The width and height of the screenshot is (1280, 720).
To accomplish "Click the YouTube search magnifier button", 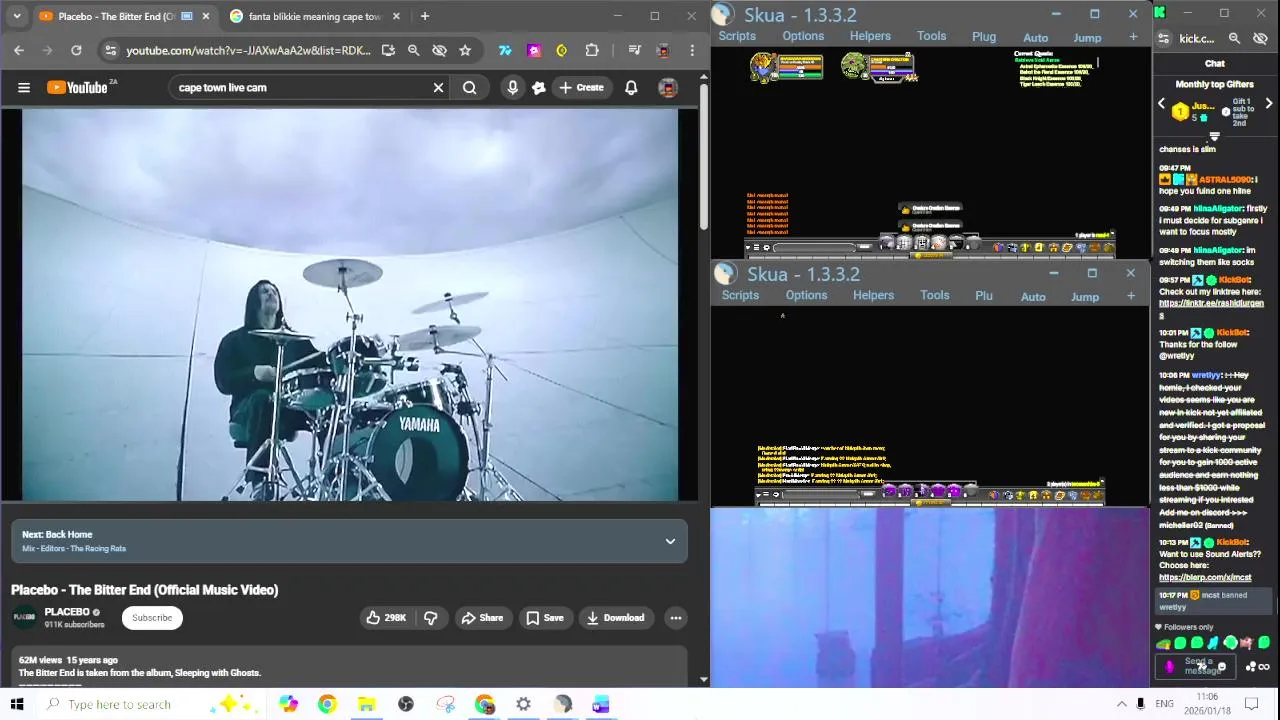I will (x=469, y=87).
